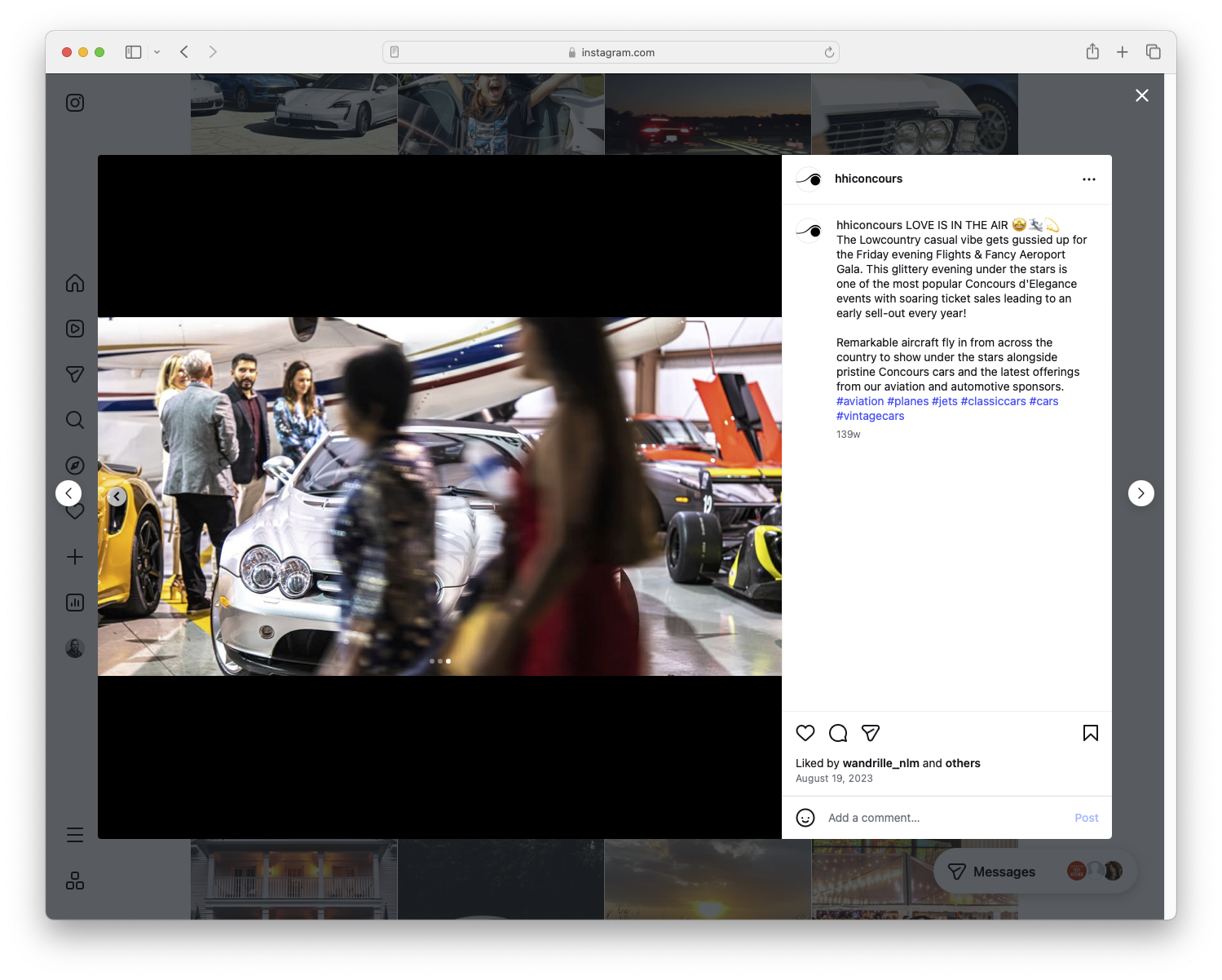Open Instagram Search

point(74,420)
